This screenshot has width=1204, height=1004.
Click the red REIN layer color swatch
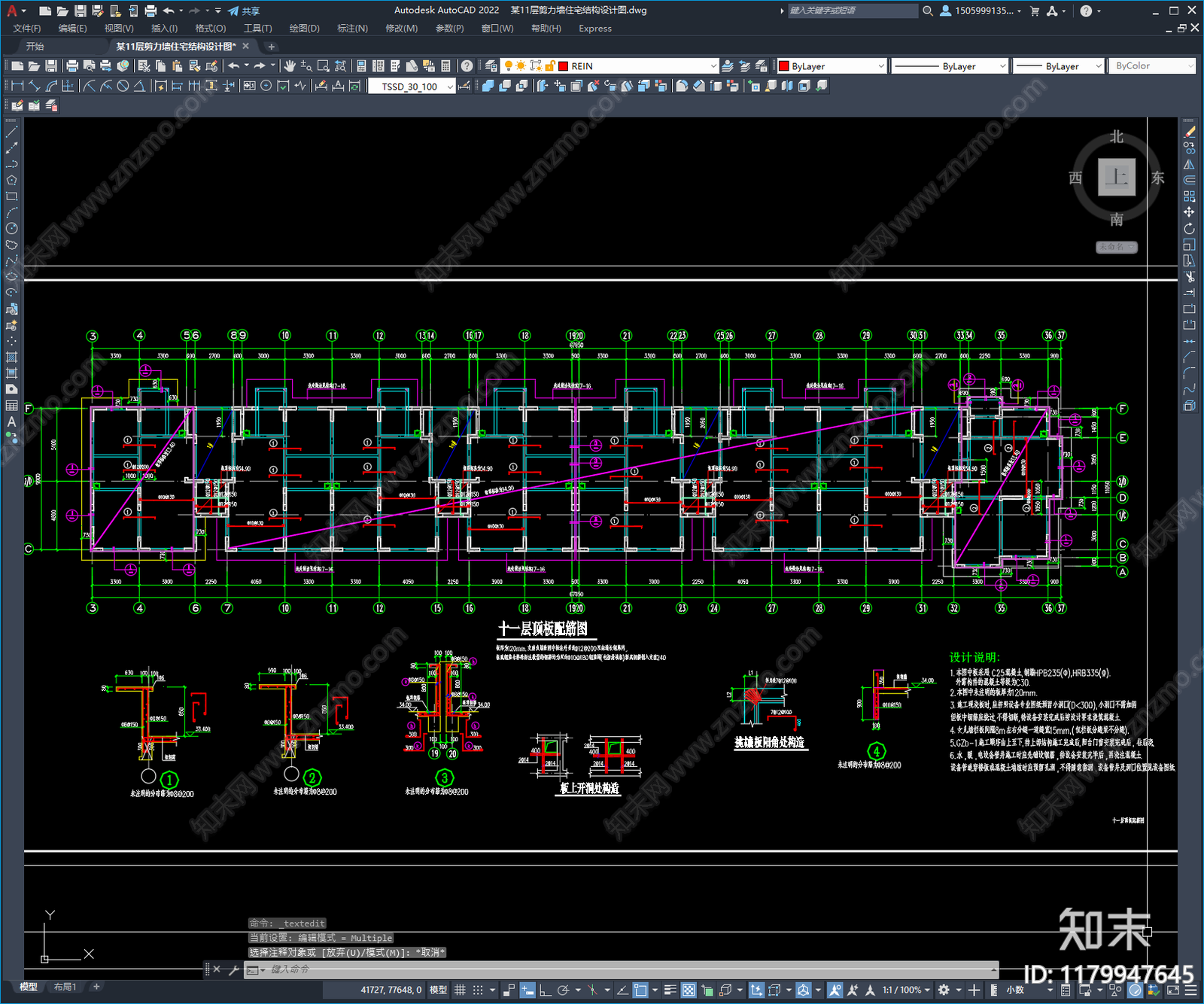(563, 66)
